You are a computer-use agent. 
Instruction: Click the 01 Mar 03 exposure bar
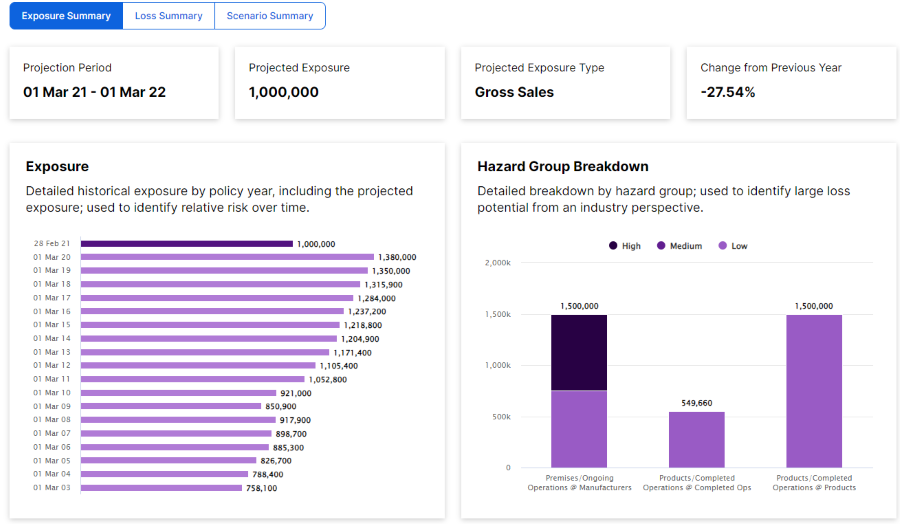pos(161,488)
